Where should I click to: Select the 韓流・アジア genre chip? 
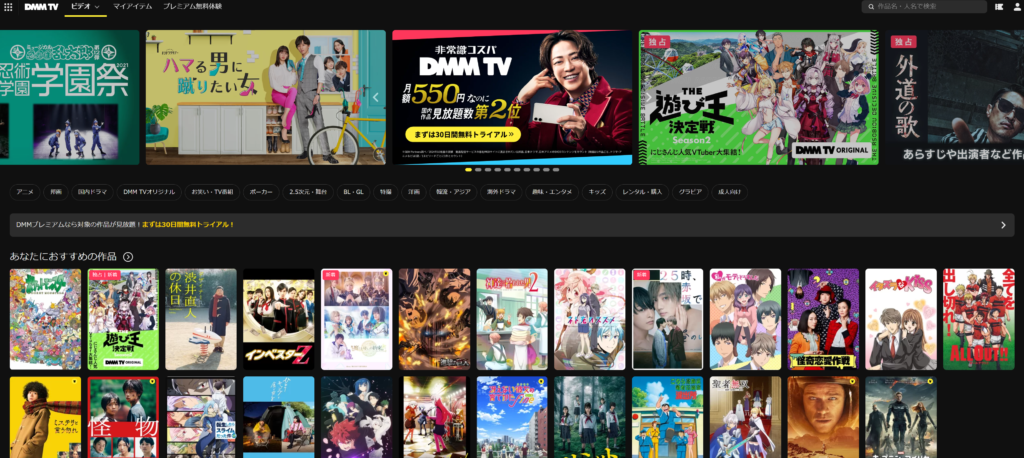[x=453, y=192]
